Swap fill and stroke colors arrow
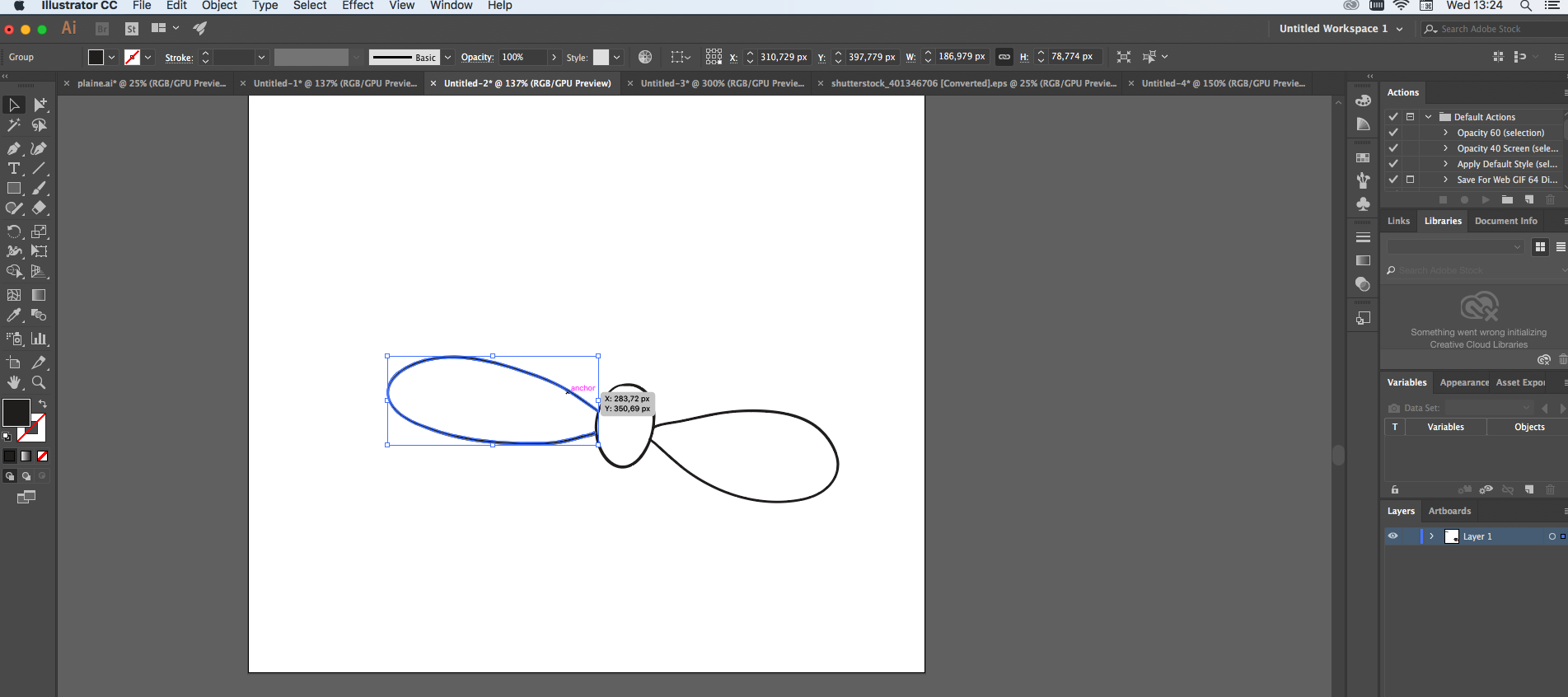Screen dimensions: 1568x697 [x=42, y=405]
